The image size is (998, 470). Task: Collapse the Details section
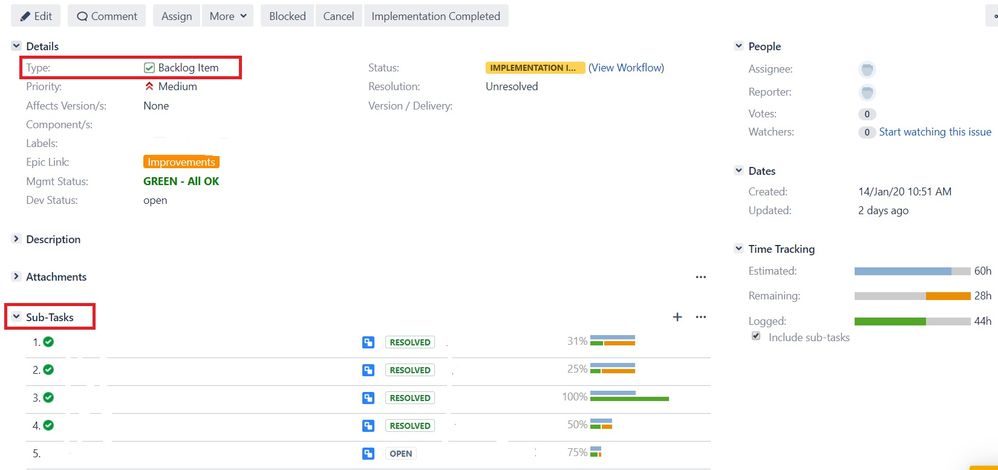pos(17,46)
